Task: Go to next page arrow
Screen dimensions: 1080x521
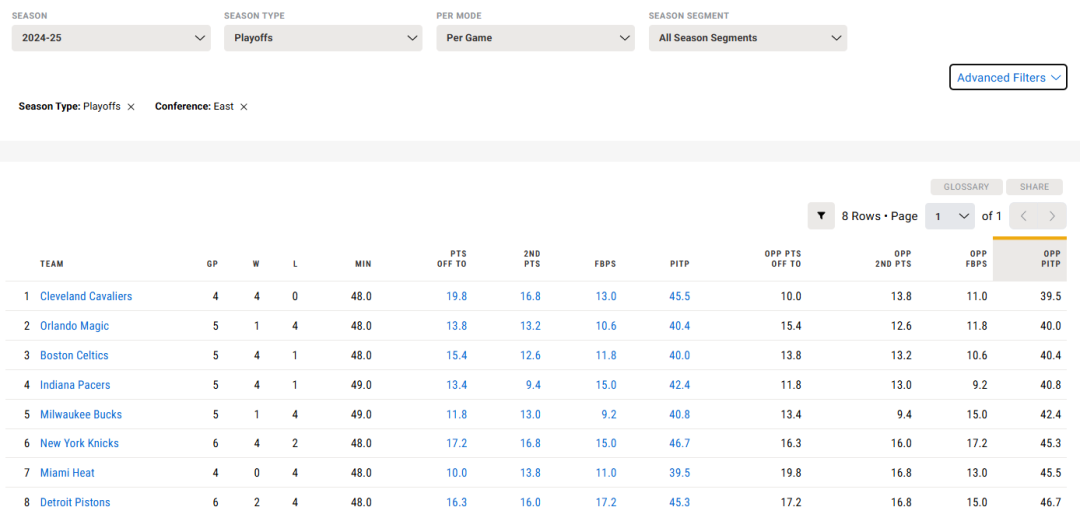Action: pos(1052,216)
